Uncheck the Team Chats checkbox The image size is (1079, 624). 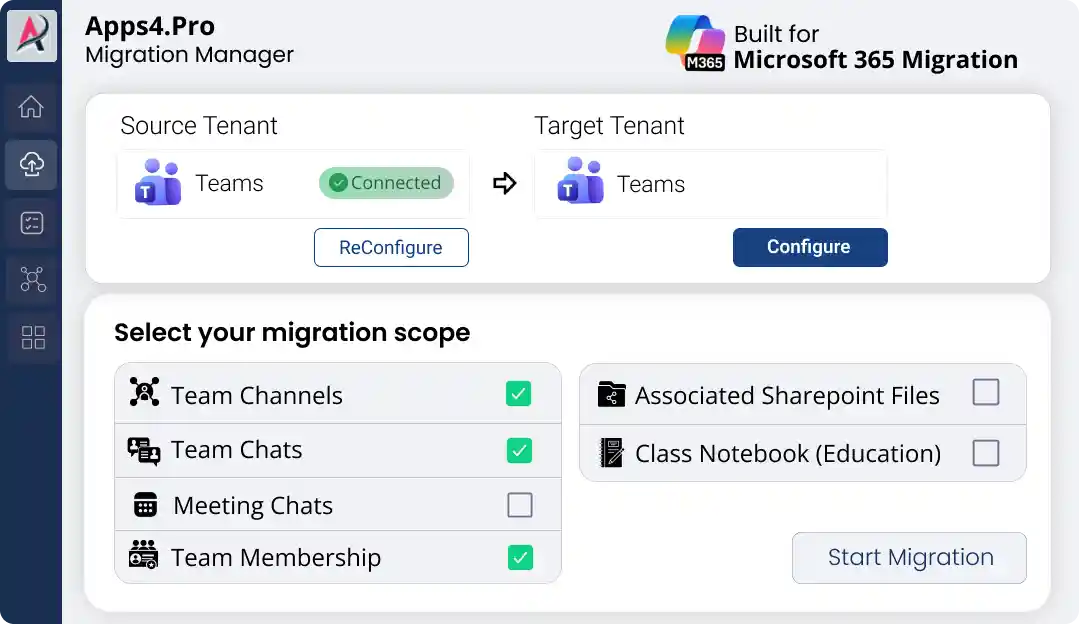pyautogui.click(x=519, y=451)
